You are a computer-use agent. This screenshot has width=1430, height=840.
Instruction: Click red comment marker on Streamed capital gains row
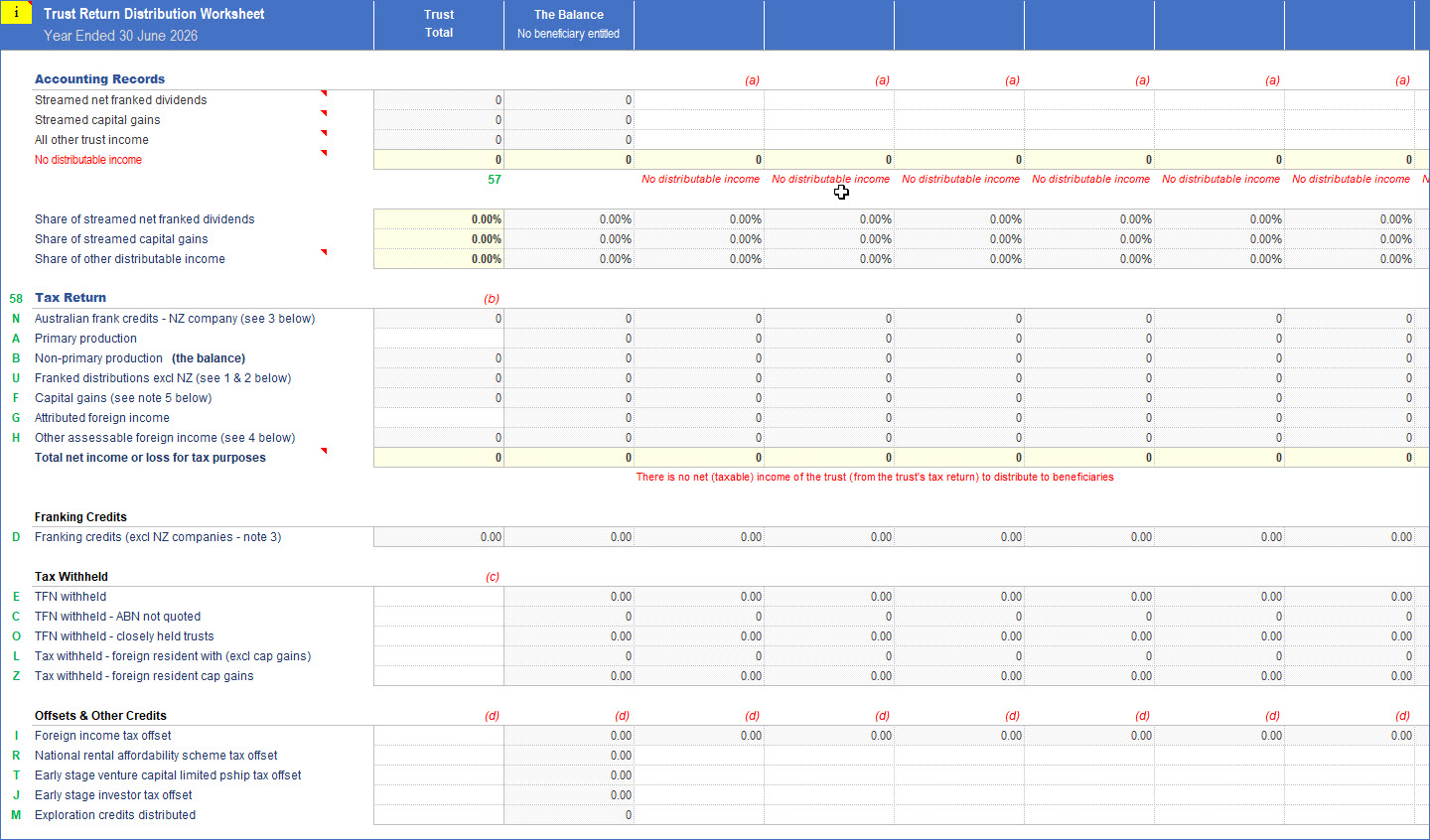[323, 113]
